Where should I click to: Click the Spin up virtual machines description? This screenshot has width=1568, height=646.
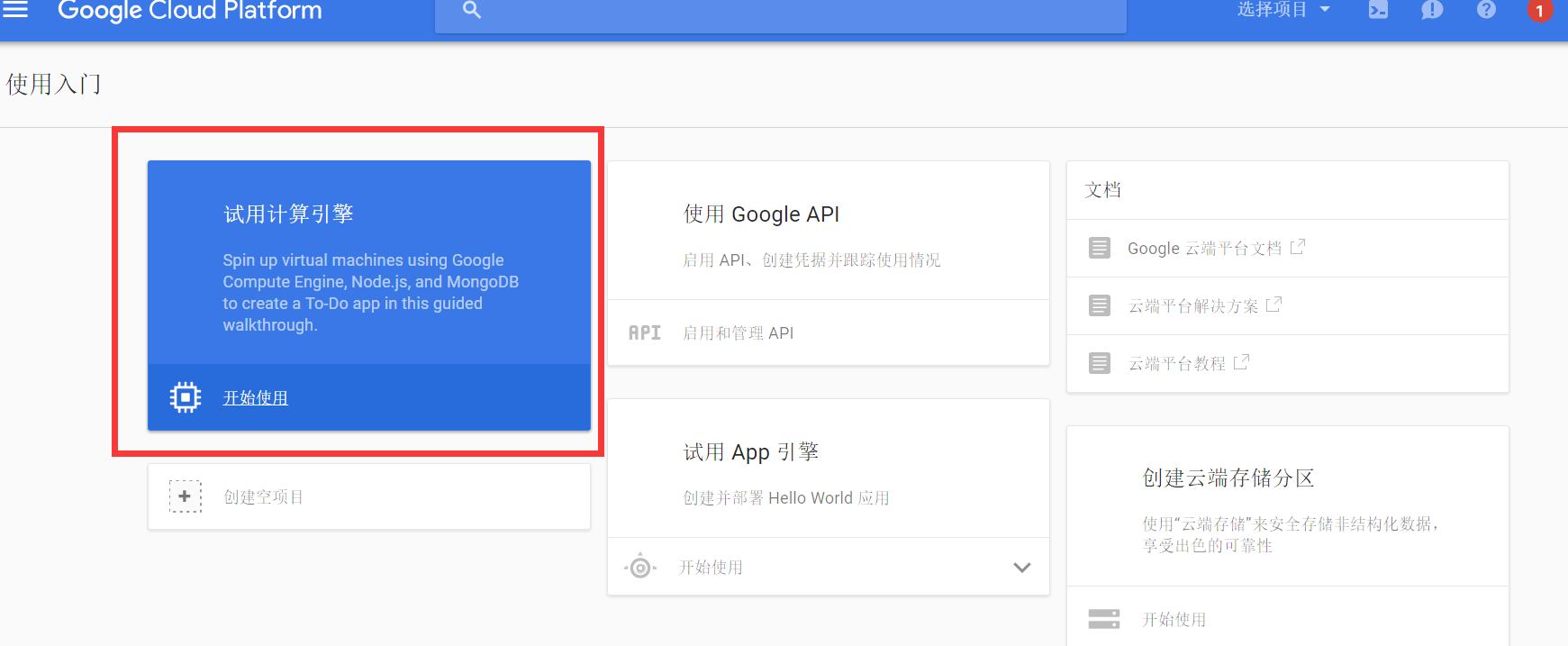coord(371,292)
